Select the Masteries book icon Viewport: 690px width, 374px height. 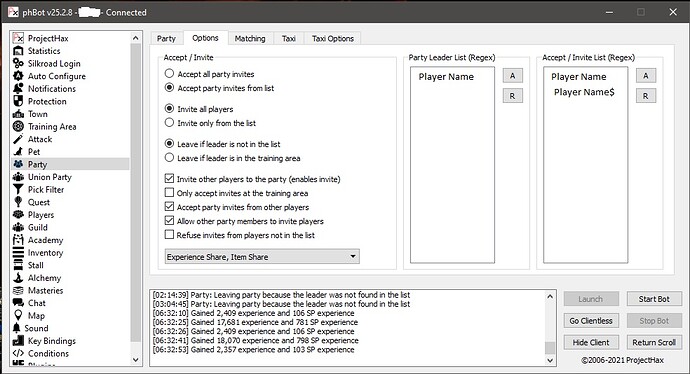(18, 290)
